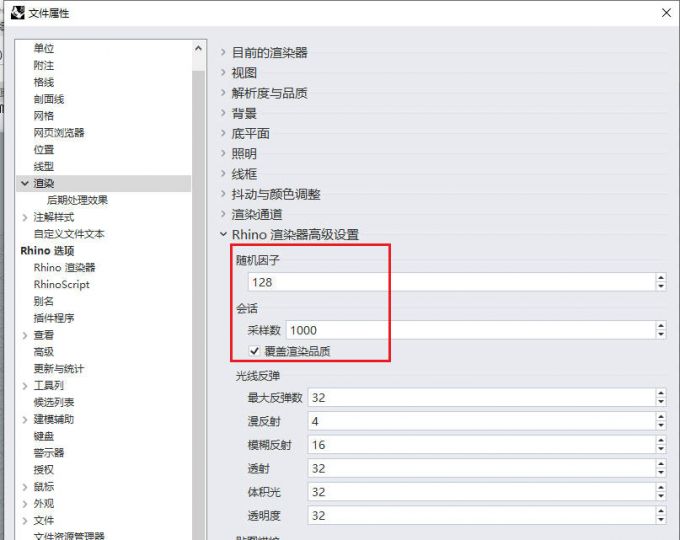The width and height of the screenshot is (680, 540).
Task: Select 剖面线 in the settings tree
Action: pos(49,99)
